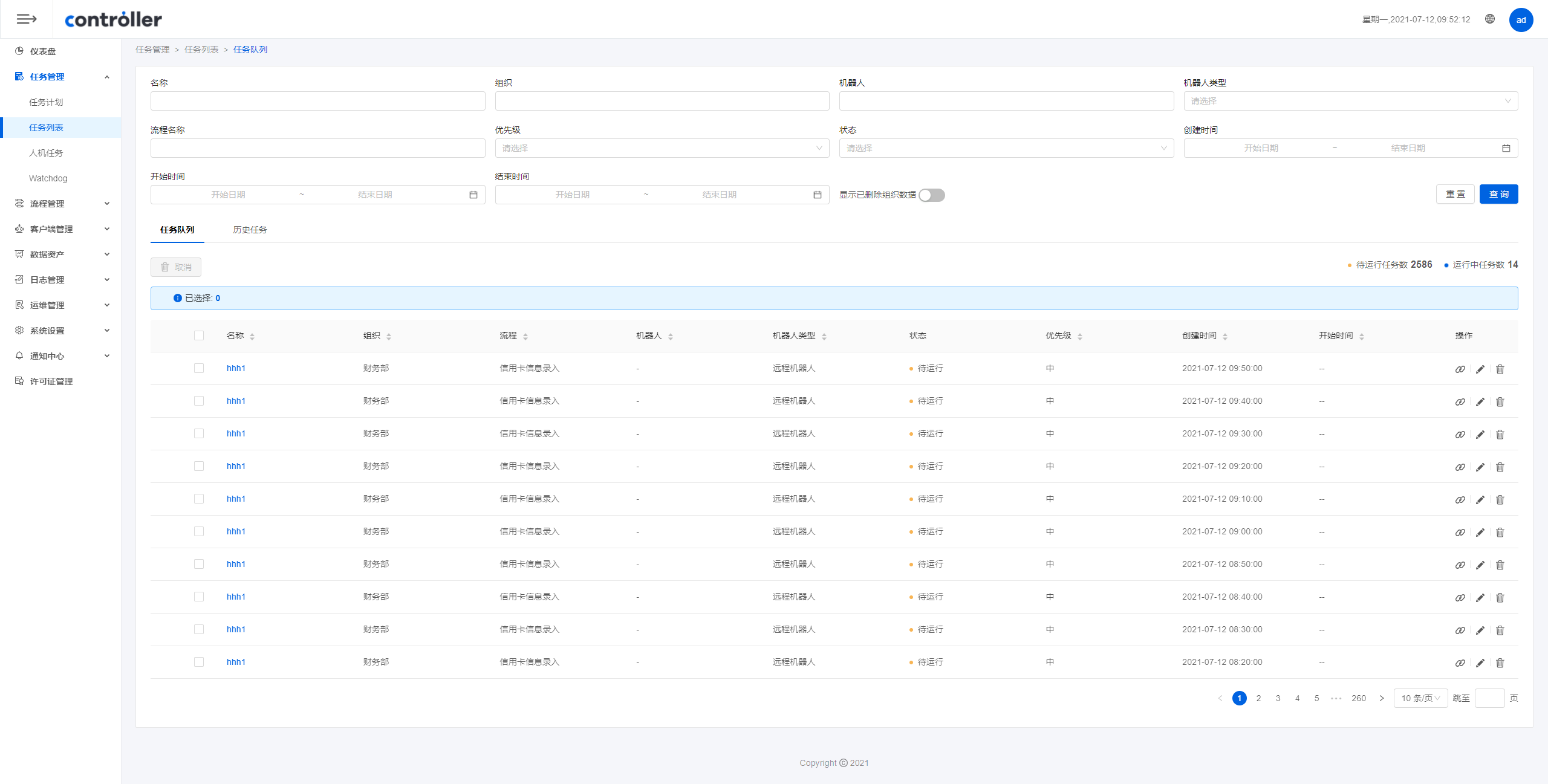Image resolution: width=1548 pixels, height=784 pixels.
Task: Open the 机器人类型 dropdown
Action: (1350, 101)
